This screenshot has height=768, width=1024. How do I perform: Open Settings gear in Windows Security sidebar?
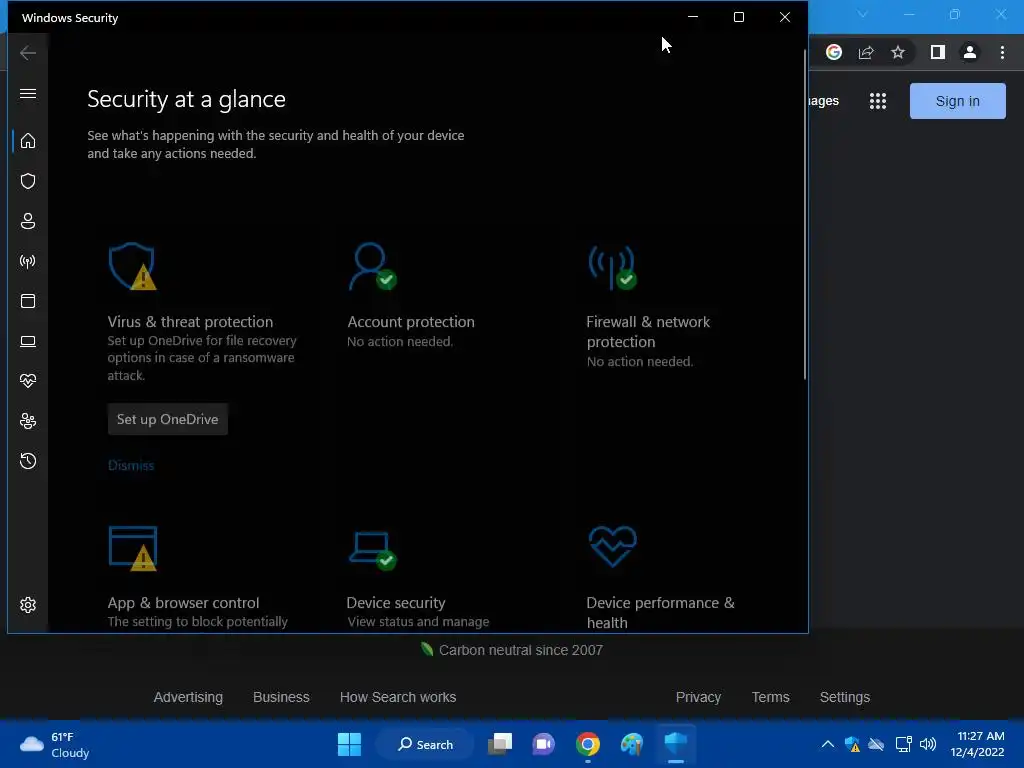pos(28,605)
